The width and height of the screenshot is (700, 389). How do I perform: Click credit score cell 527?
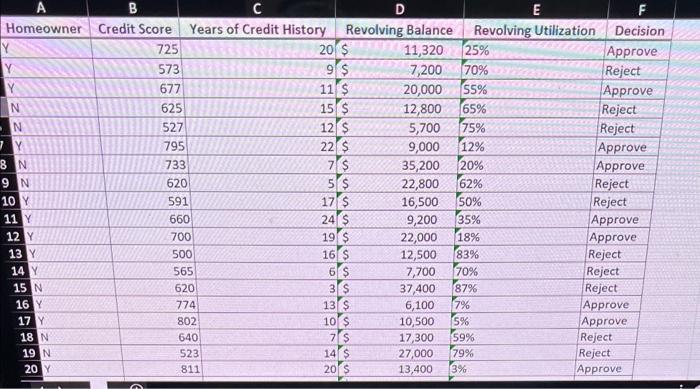click(144, 128)
